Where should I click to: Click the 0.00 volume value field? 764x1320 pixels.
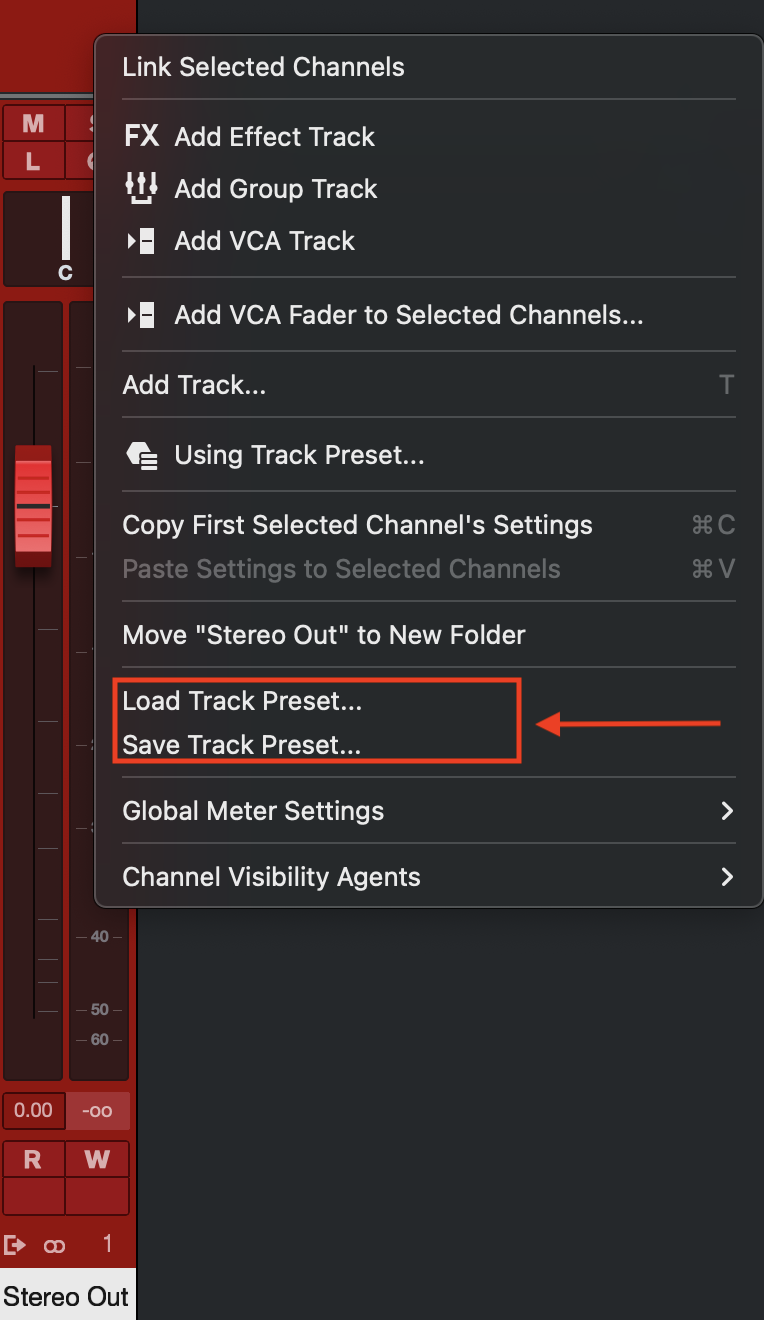(x=34, y=1110)
